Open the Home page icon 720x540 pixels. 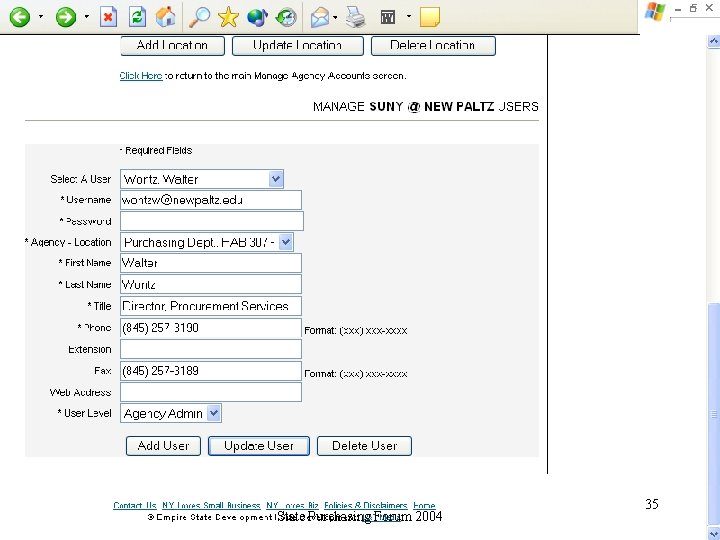(x=166, y=17)
